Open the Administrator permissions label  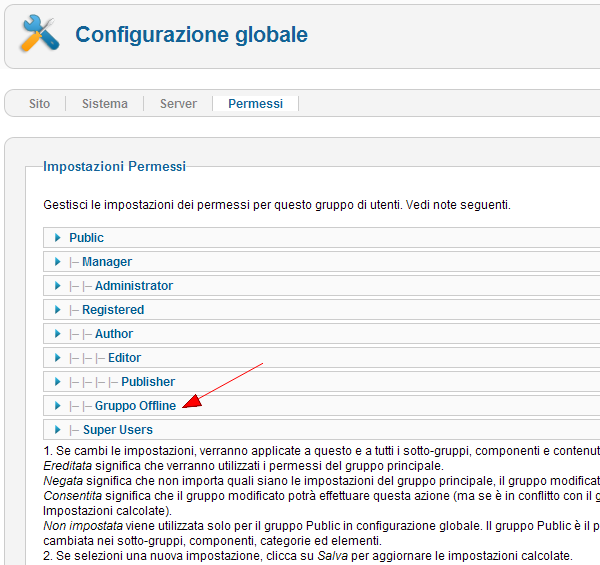click(134, 286)
